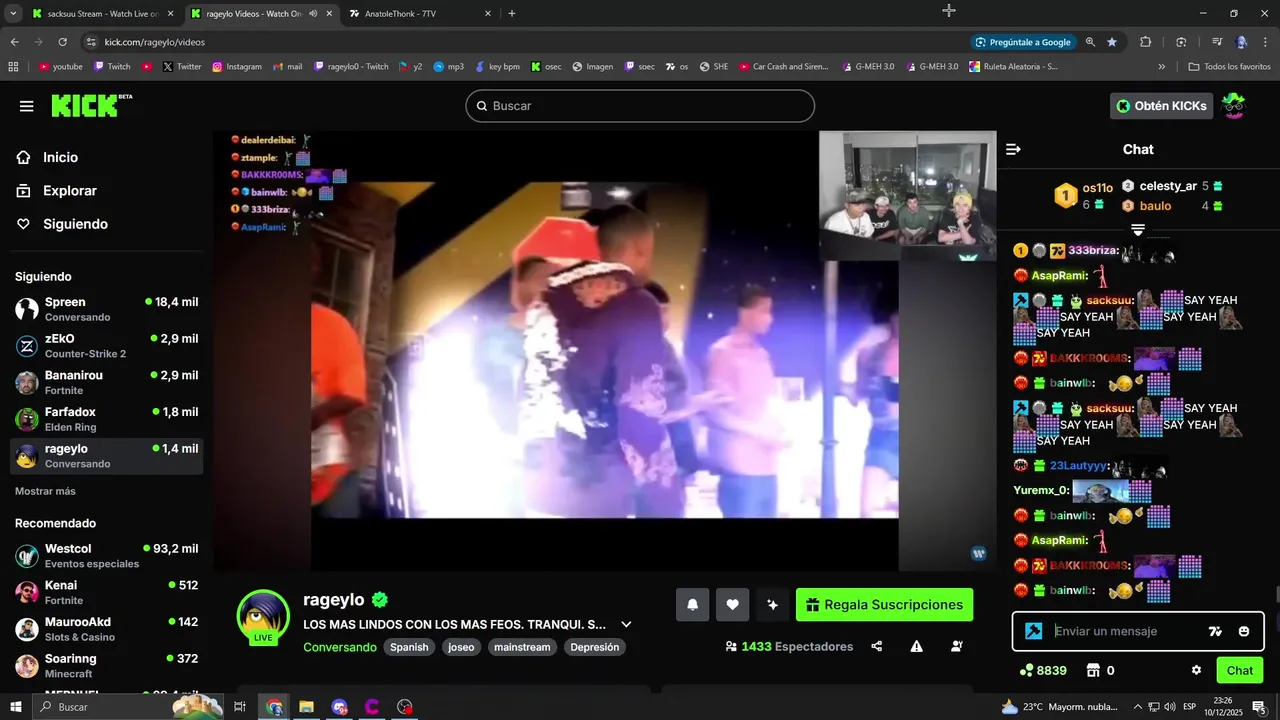Switch to AnatoleThonk 7TV tab
The image size is (1280, 720).
(418, 14)
